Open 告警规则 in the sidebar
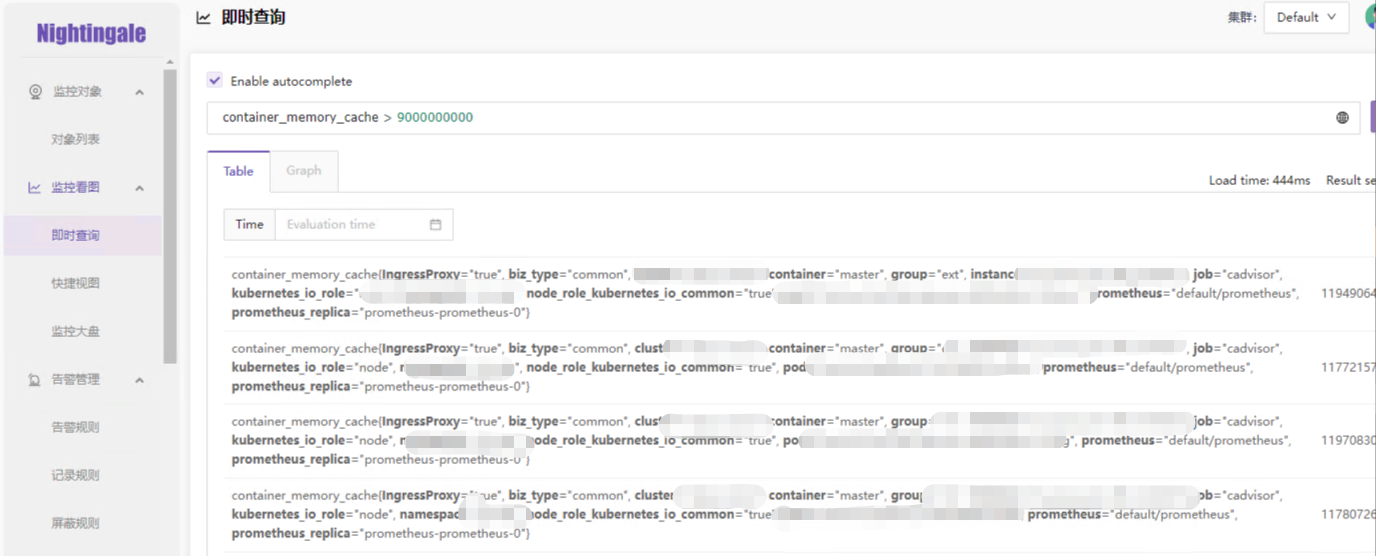This screenshot has height=556, width=1376. [x=76, y=428]
